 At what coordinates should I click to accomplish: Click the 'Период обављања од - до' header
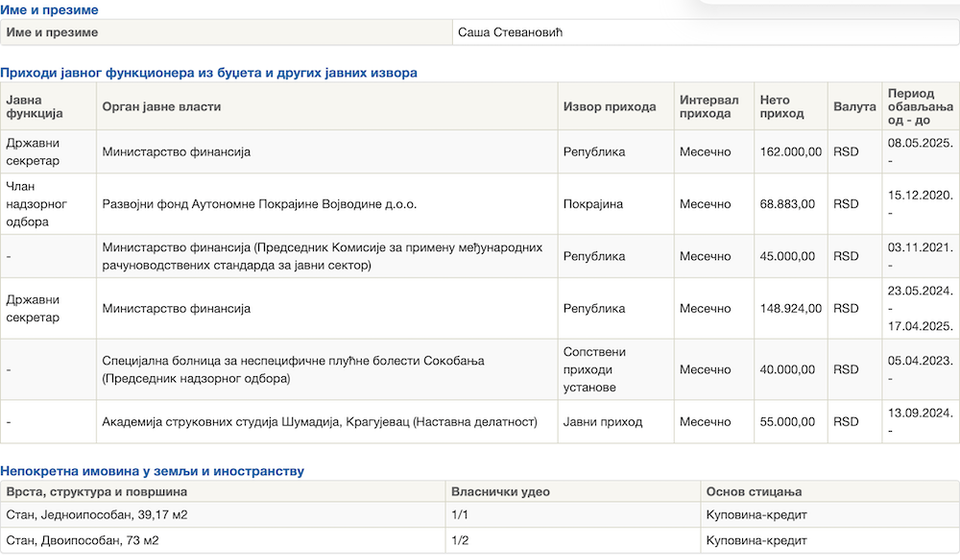[920, 106]
